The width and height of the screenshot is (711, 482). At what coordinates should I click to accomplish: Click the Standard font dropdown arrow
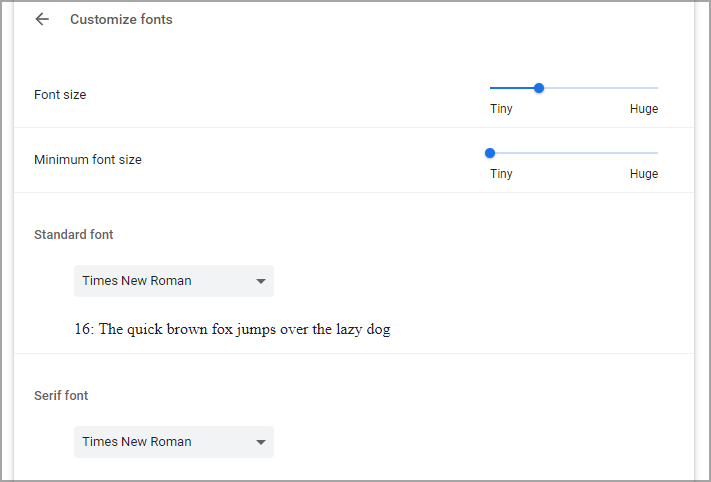(x=261, y=281)
